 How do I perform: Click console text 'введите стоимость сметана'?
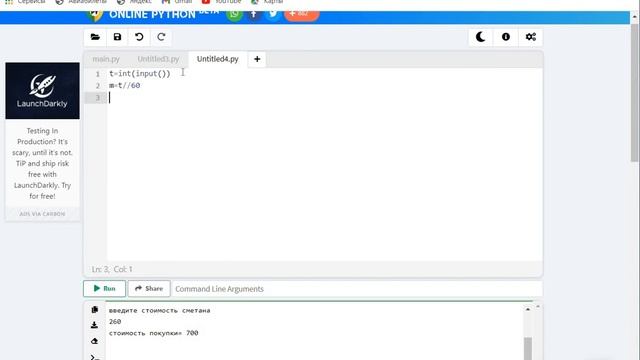[160, 311]
